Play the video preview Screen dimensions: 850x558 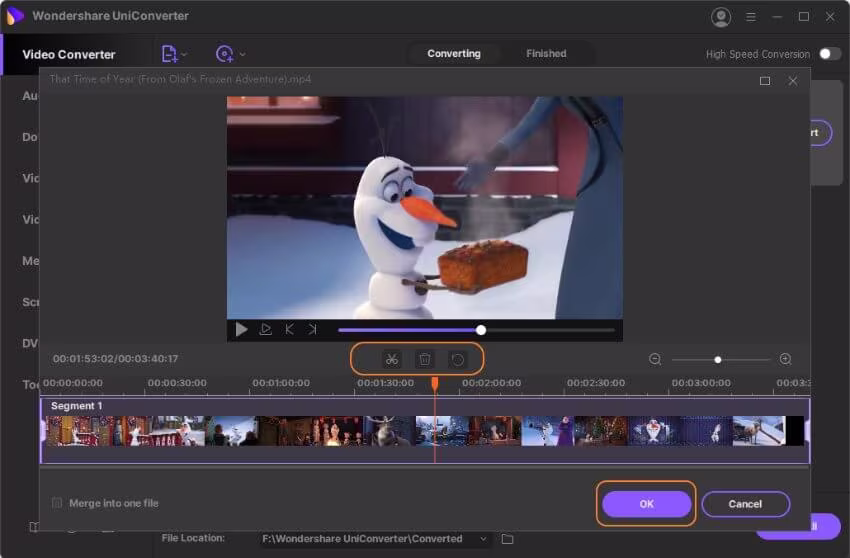coord(241,329)
